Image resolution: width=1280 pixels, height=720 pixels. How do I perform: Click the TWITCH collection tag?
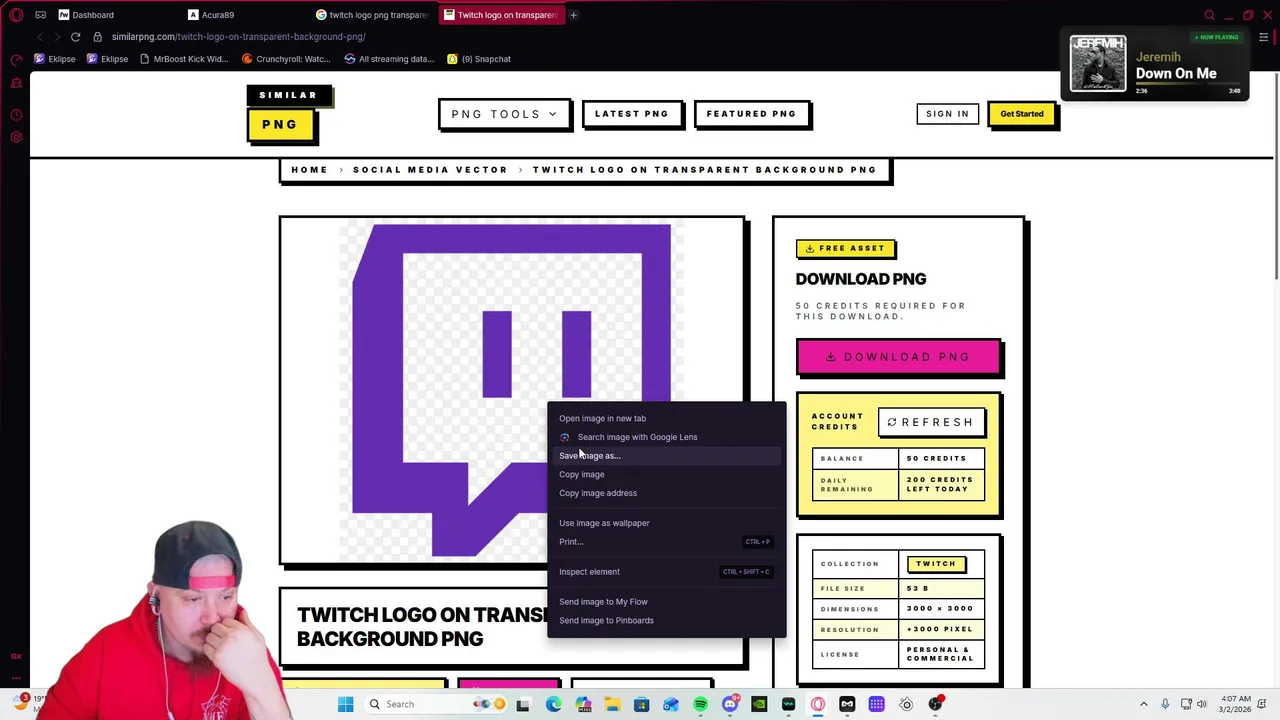(936, 564)
